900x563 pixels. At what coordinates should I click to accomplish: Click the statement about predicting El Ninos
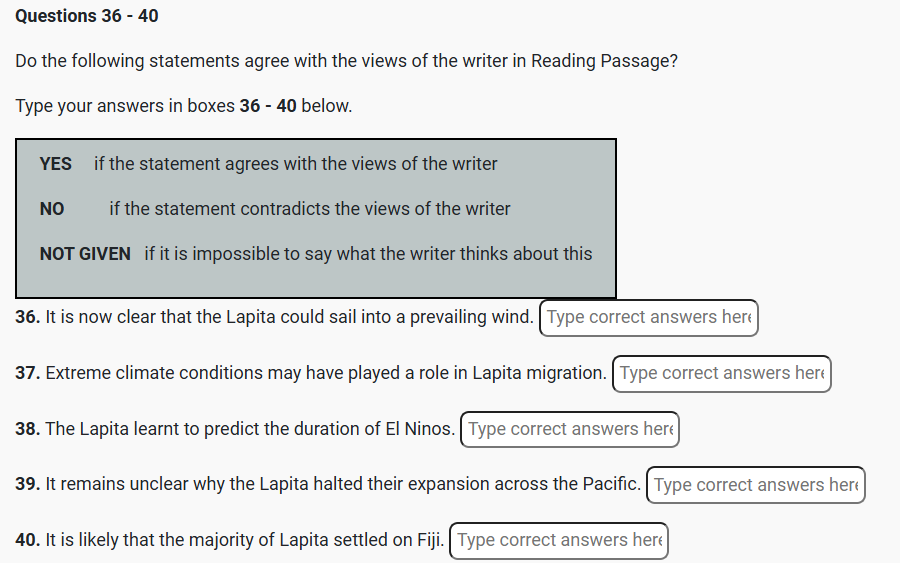(x=250, y=429)
